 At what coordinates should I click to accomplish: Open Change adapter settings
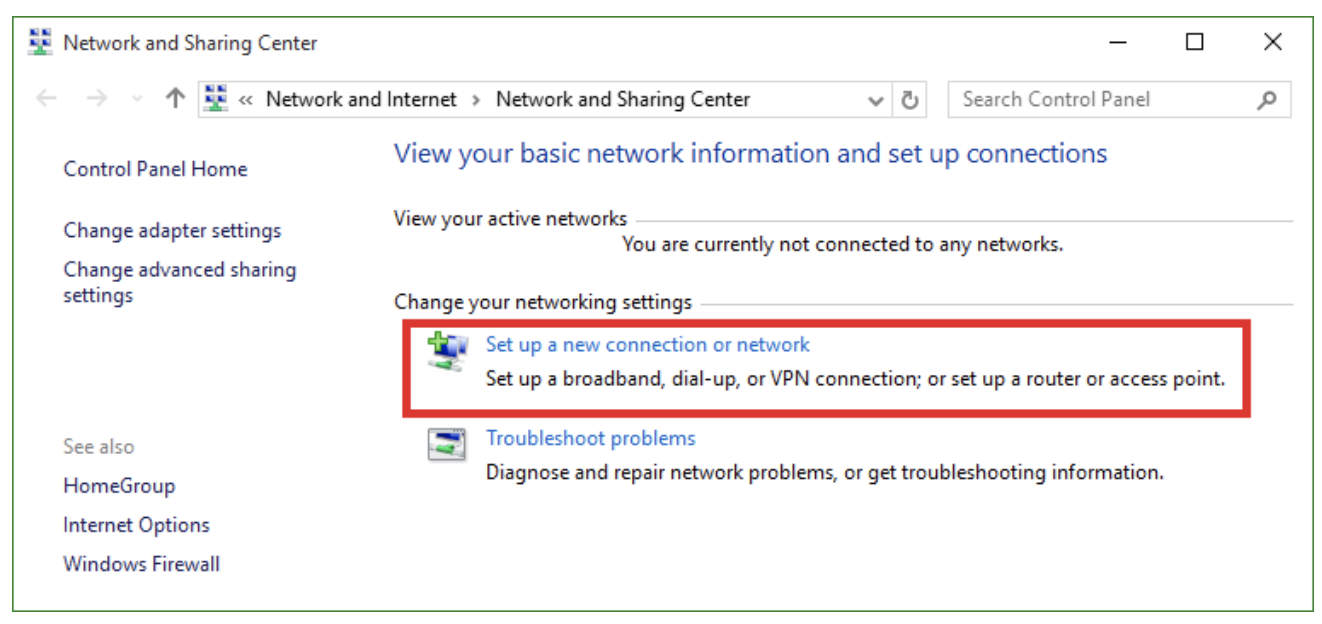click(172, 230)
